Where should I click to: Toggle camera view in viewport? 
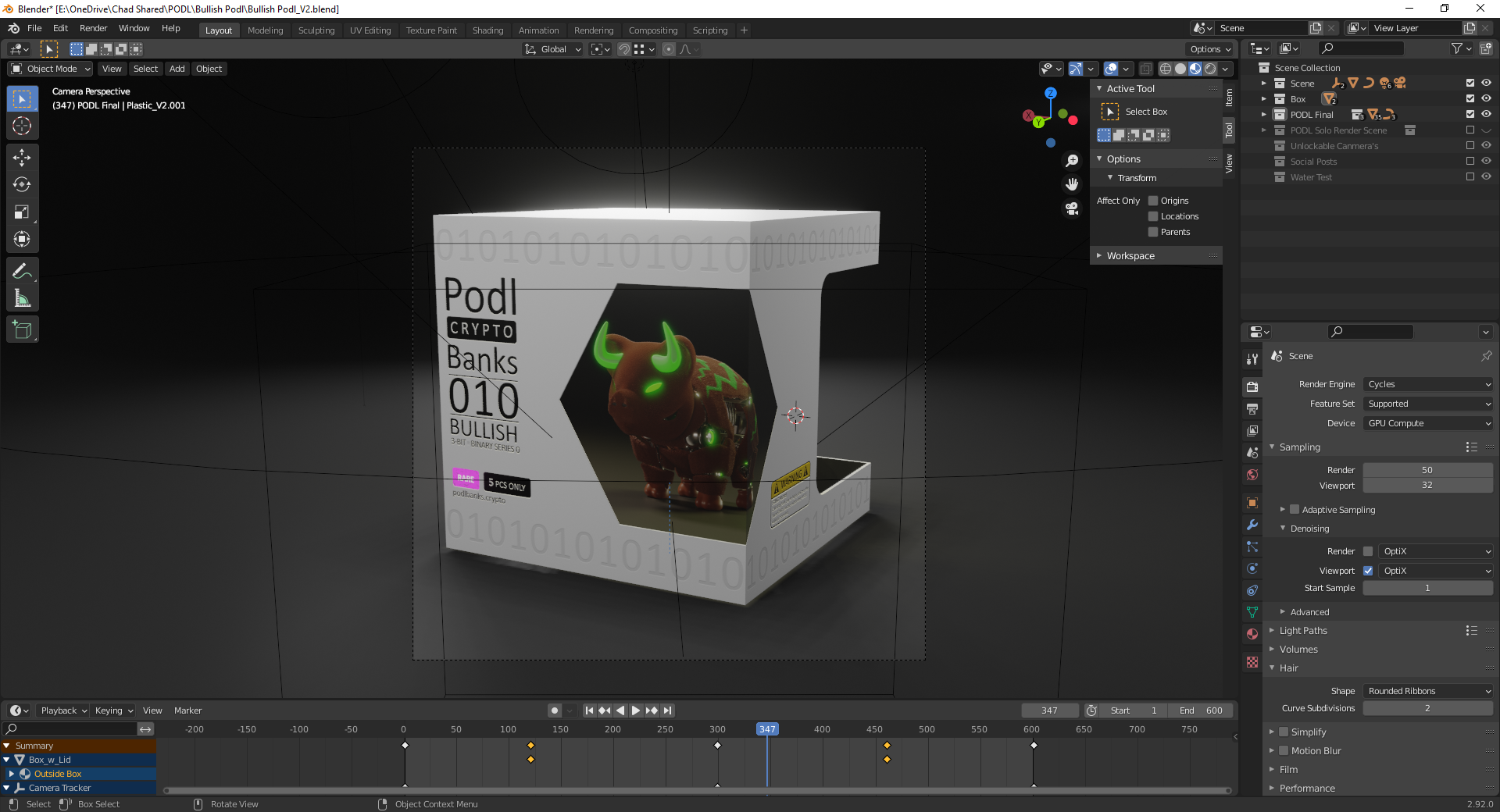1072,208
